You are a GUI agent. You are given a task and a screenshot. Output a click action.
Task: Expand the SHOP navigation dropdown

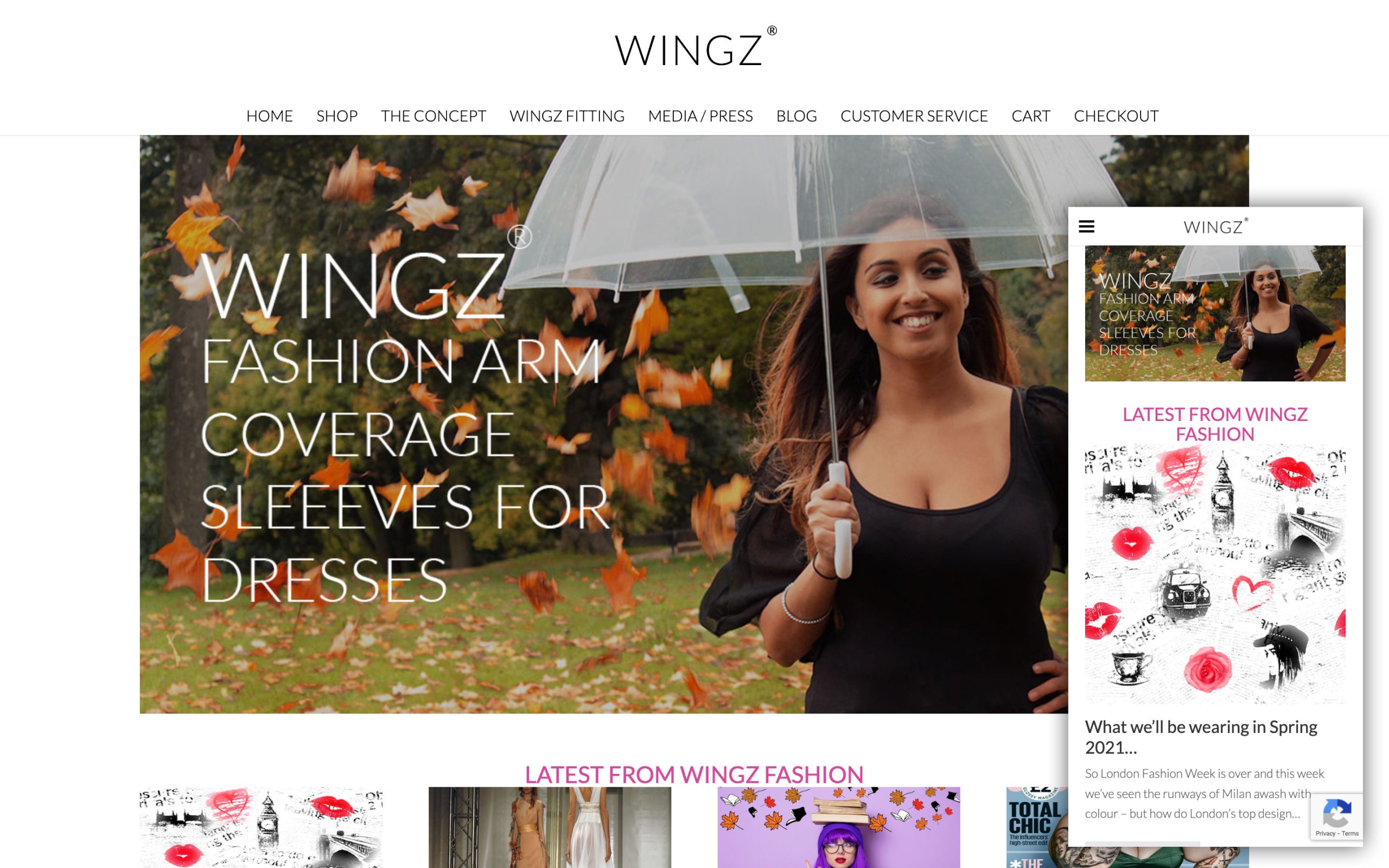337,115
